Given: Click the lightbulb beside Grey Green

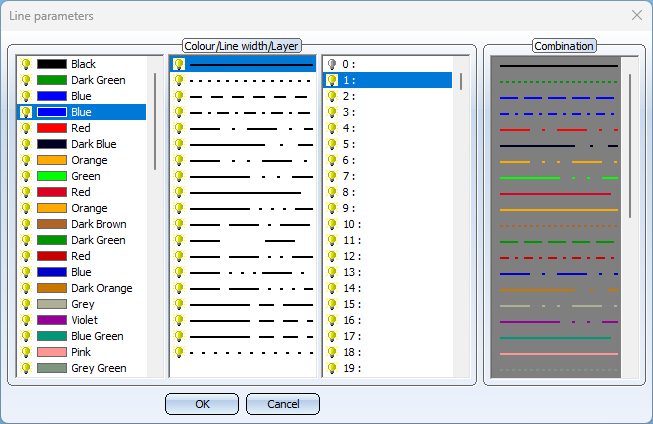Looking at the screenshot, I should click(26, 368).
